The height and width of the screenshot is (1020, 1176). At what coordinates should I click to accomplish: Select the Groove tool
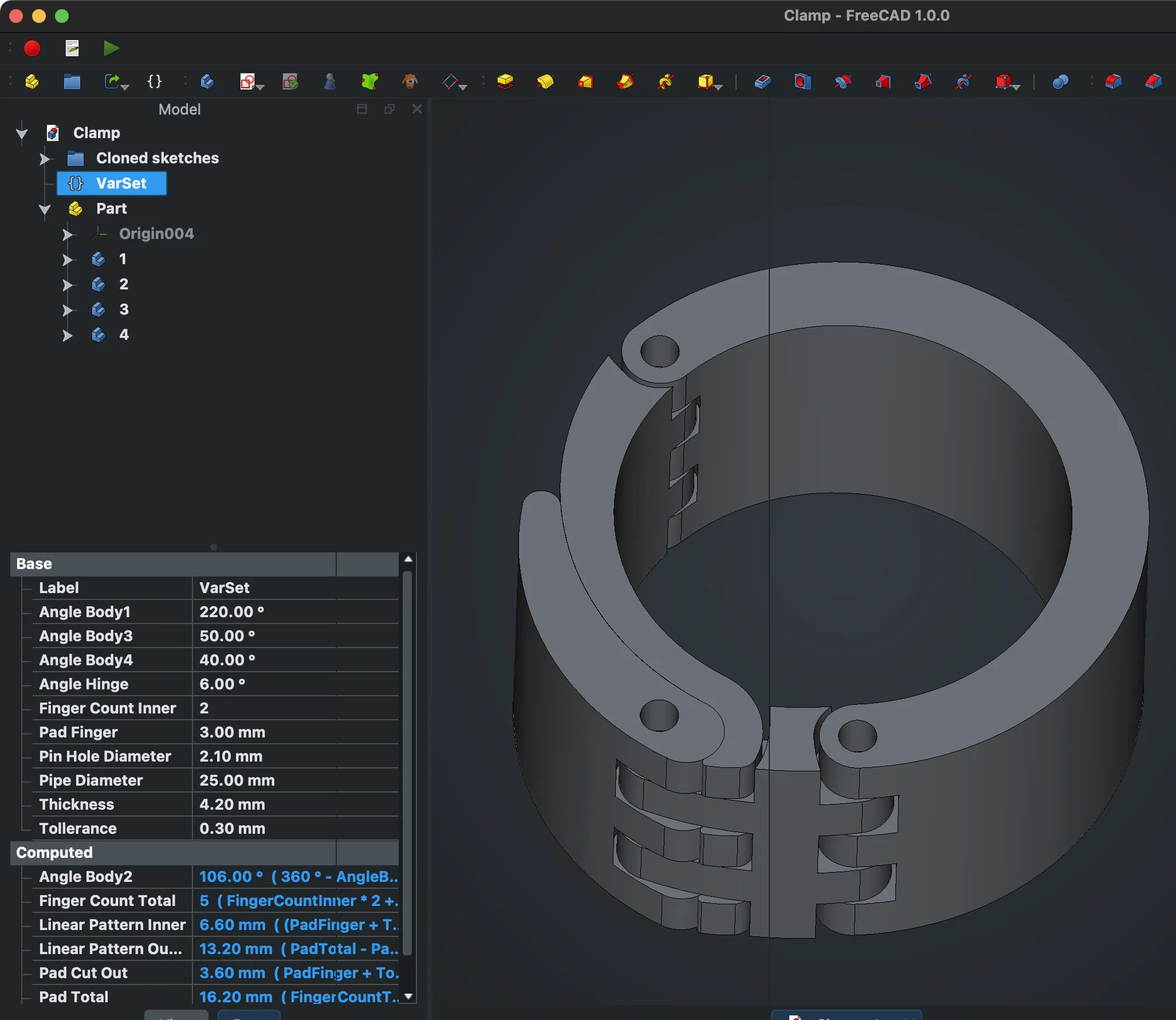[x=844, y=83]
